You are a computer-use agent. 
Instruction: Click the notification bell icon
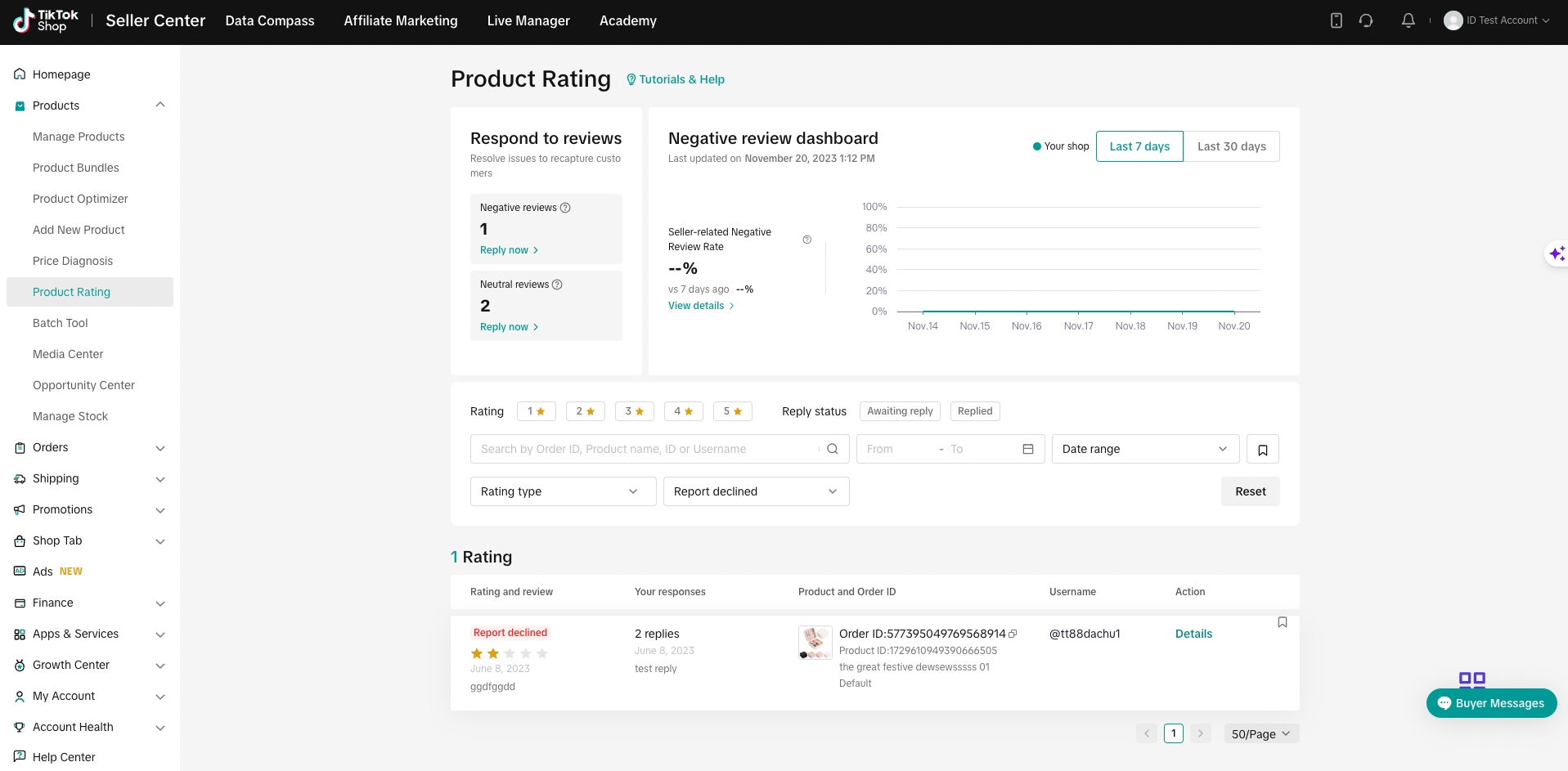pos(1408,20)
